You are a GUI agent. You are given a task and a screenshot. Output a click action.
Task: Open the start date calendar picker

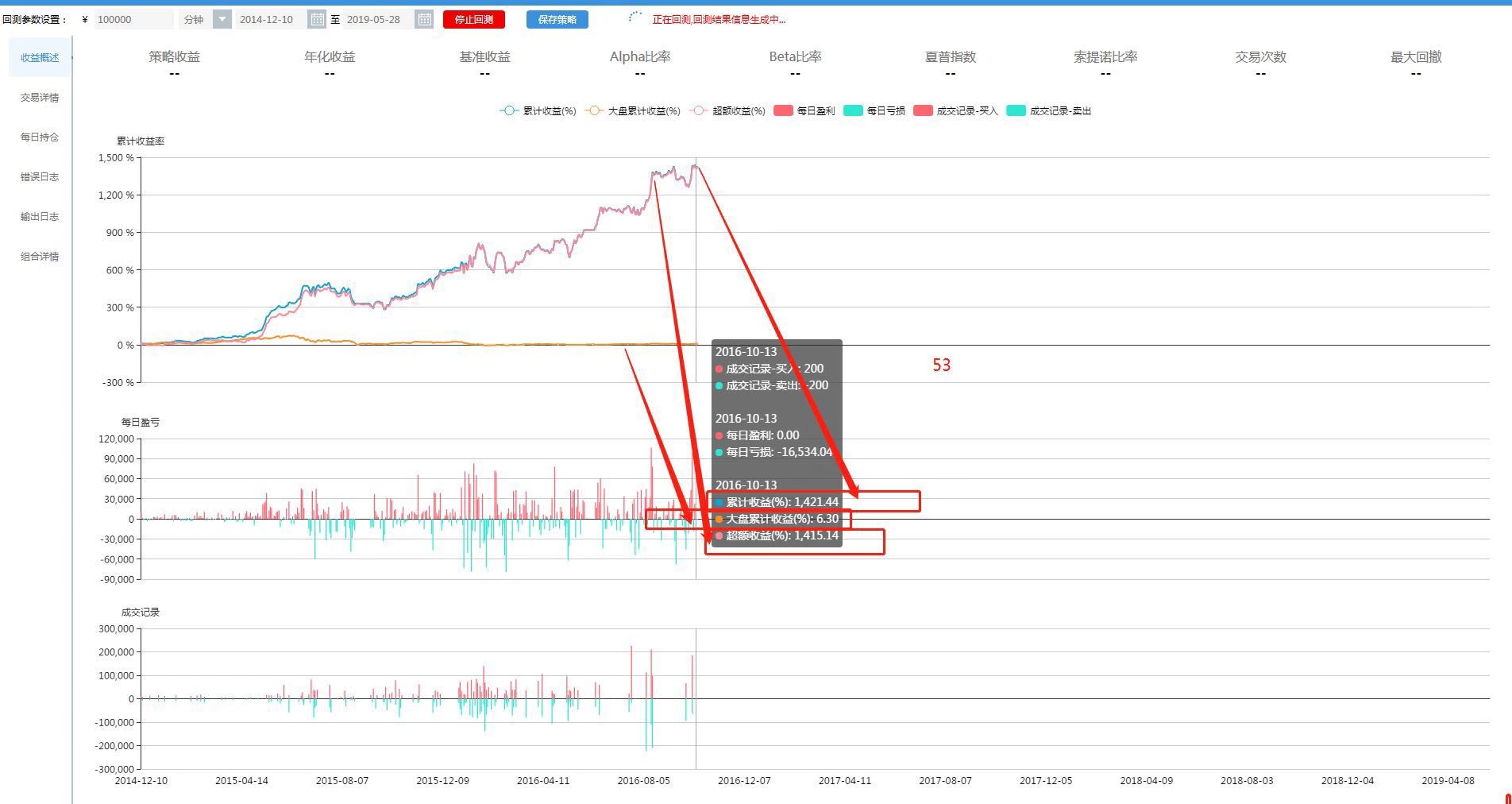(x=317, y=20)
